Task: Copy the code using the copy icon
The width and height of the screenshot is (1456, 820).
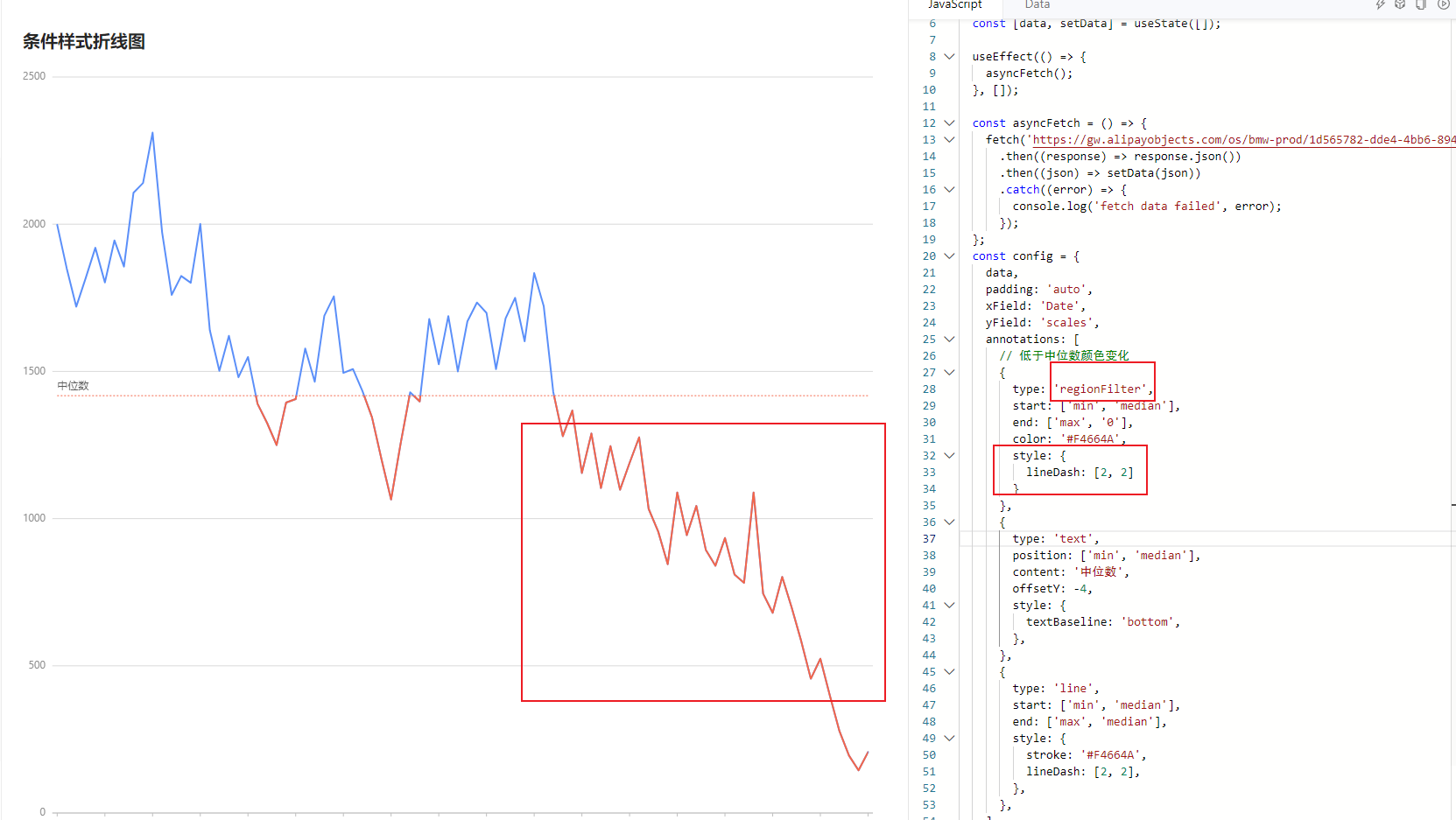Action: pyautogui.click(x=1420, y=4)
